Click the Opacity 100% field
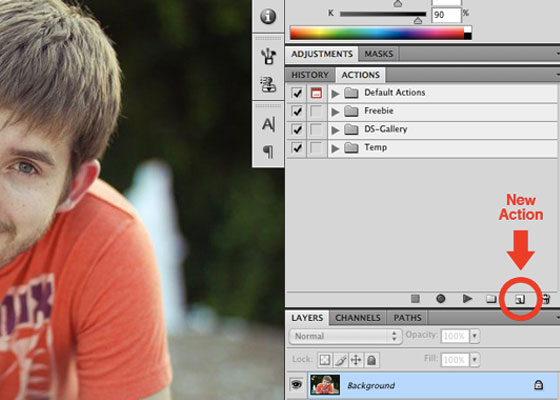Screen dimensions: 560x400 click(x=455, y=336)
